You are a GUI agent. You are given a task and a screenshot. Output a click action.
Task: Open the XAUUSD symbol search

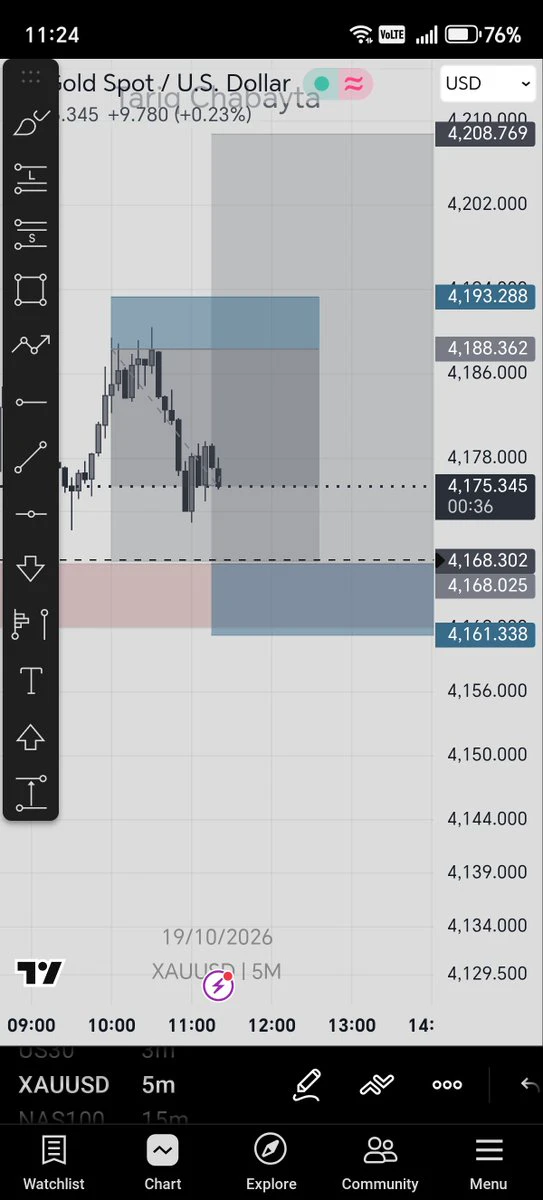click(64, 1084)
